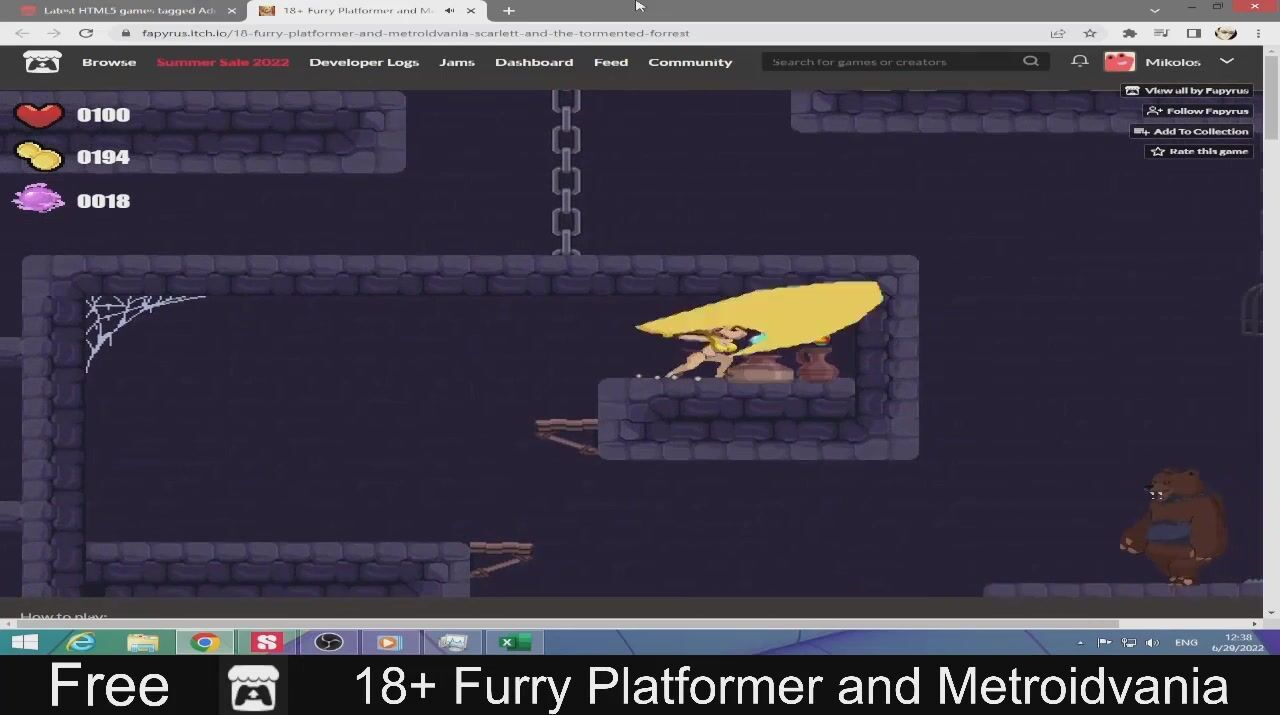Expand the user menu chevron beside Mikolos
1280x715 pixels.
pyautogui.click(x=1227, y=62)
